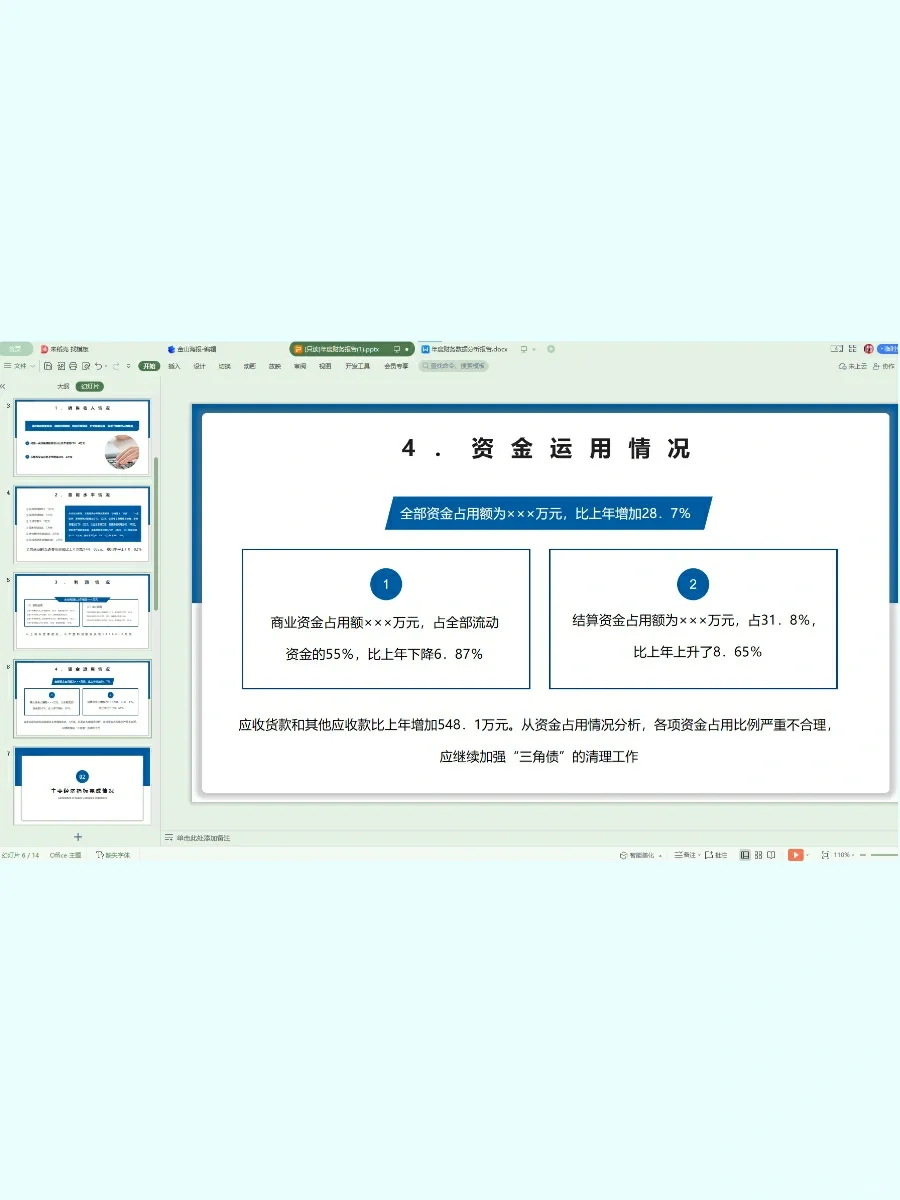Image resolution: width=900 pixels, height=1200 pixels.
Task: Switch to normal view icon in status bar
Action: pos(743,855)
